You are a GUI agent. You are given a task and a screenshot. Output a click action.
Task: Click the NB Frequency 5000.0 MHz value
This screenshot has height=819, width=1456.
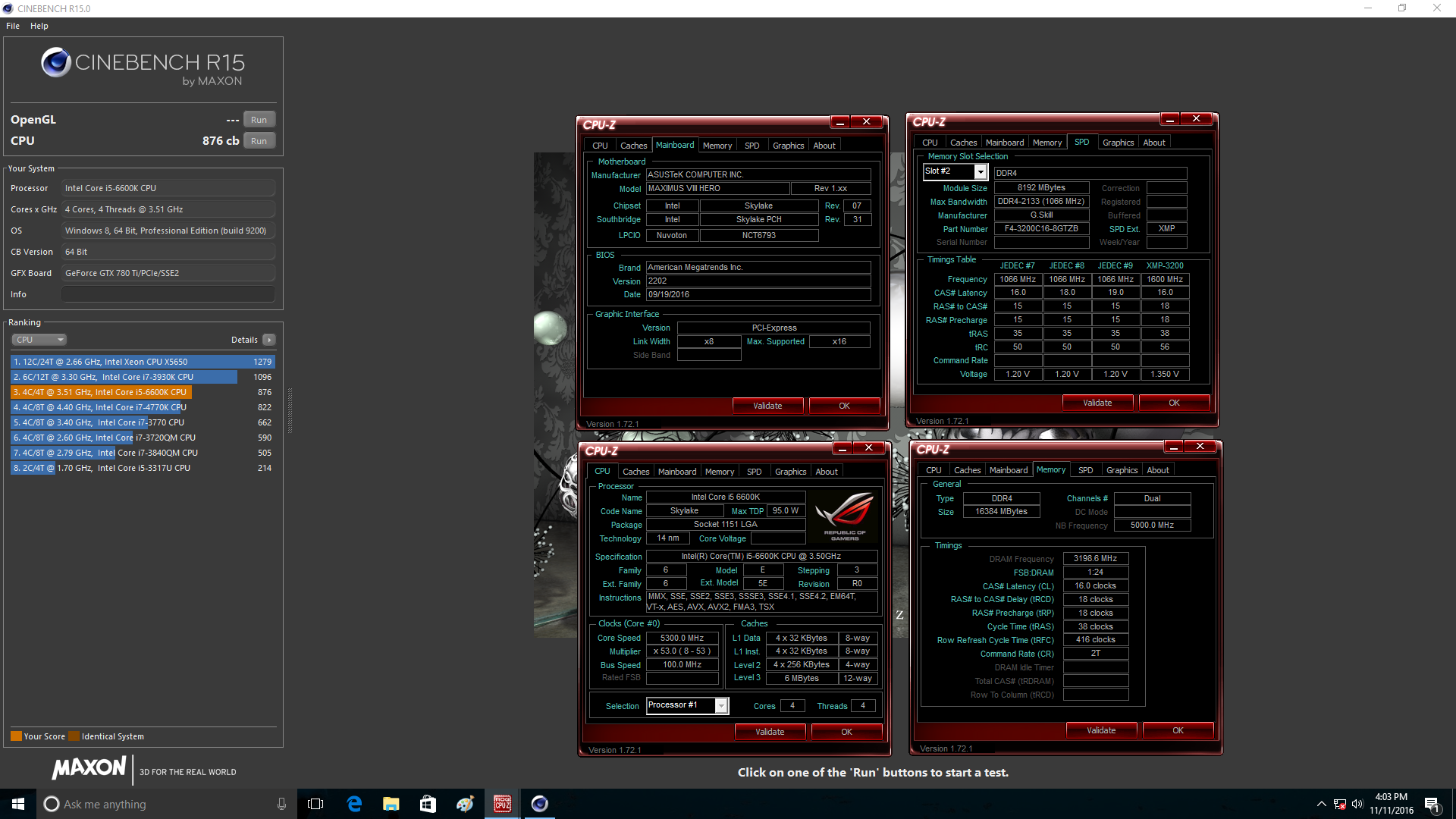tap(1152, 525)
